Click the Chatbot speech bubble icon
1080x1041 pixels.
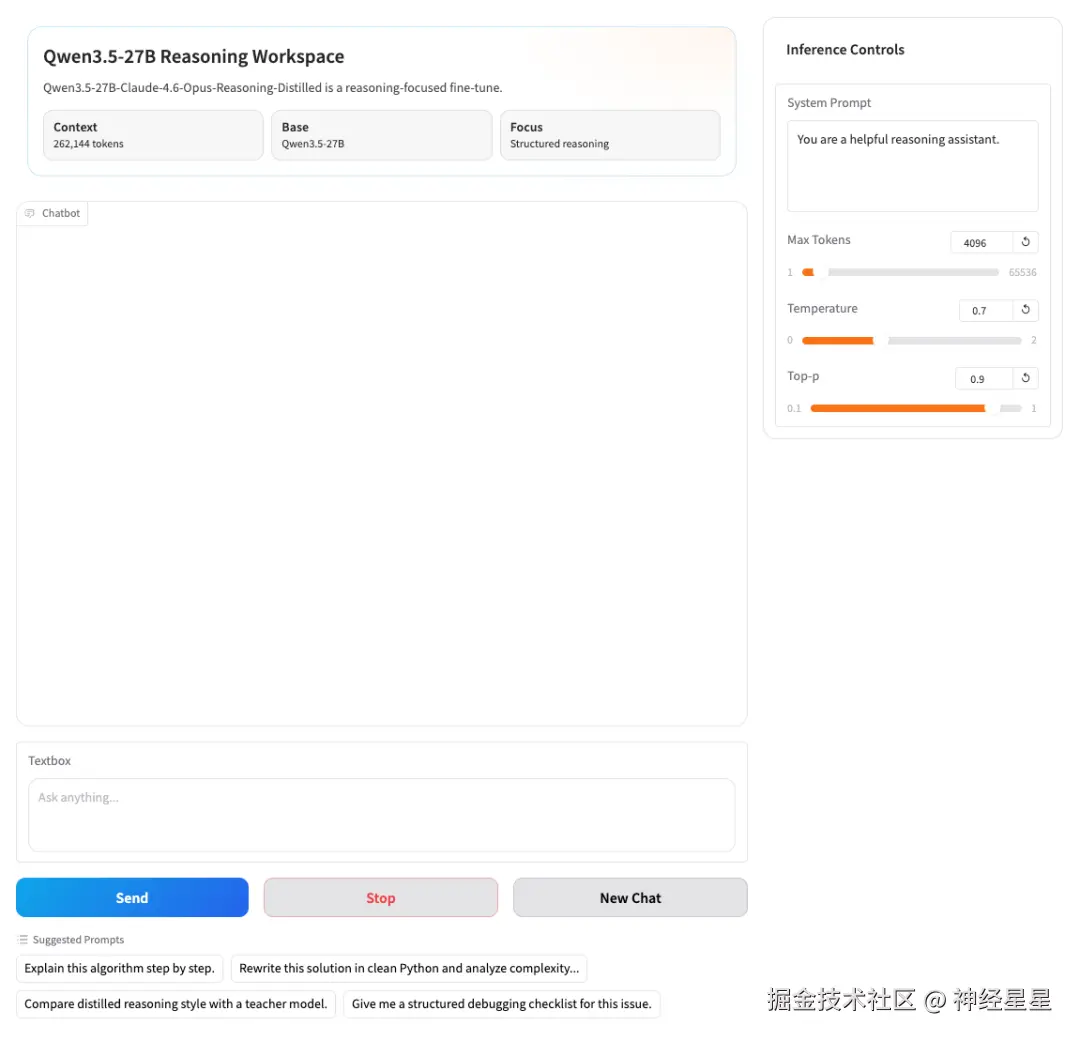32,213
